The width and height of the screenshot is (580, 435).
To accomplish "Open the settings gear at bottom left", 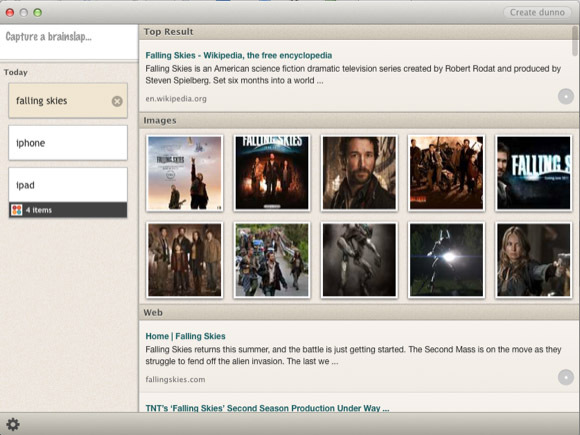I will (13, 424).
